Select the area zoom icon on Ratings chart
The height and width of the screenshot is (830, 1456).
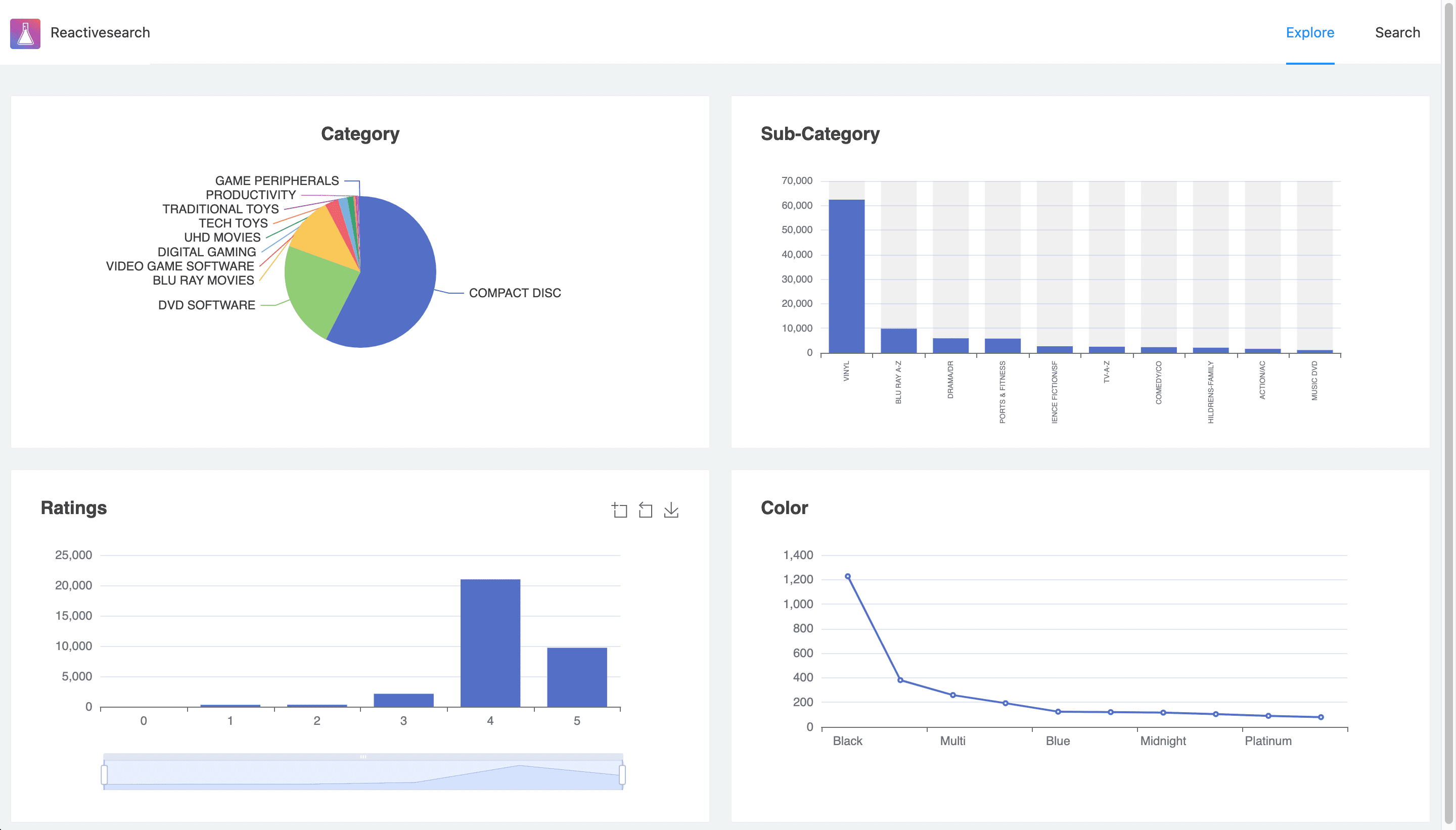click(620, 510)
